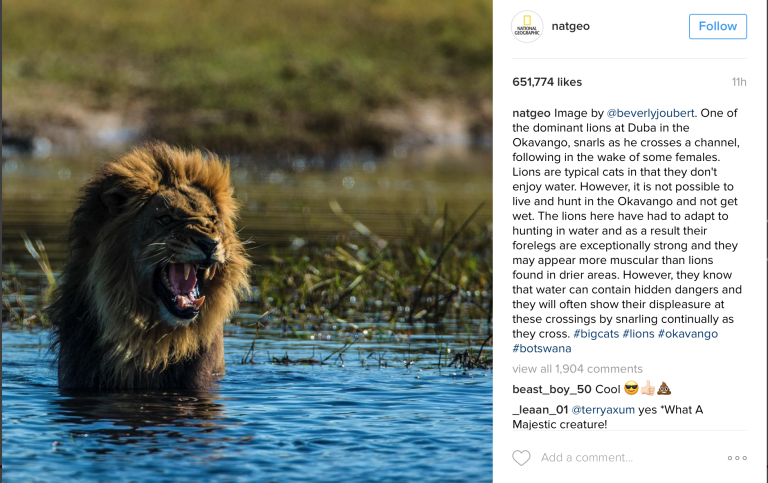
Task: Click natgeo username starting the caption
Action: click(x=531, y=113)
